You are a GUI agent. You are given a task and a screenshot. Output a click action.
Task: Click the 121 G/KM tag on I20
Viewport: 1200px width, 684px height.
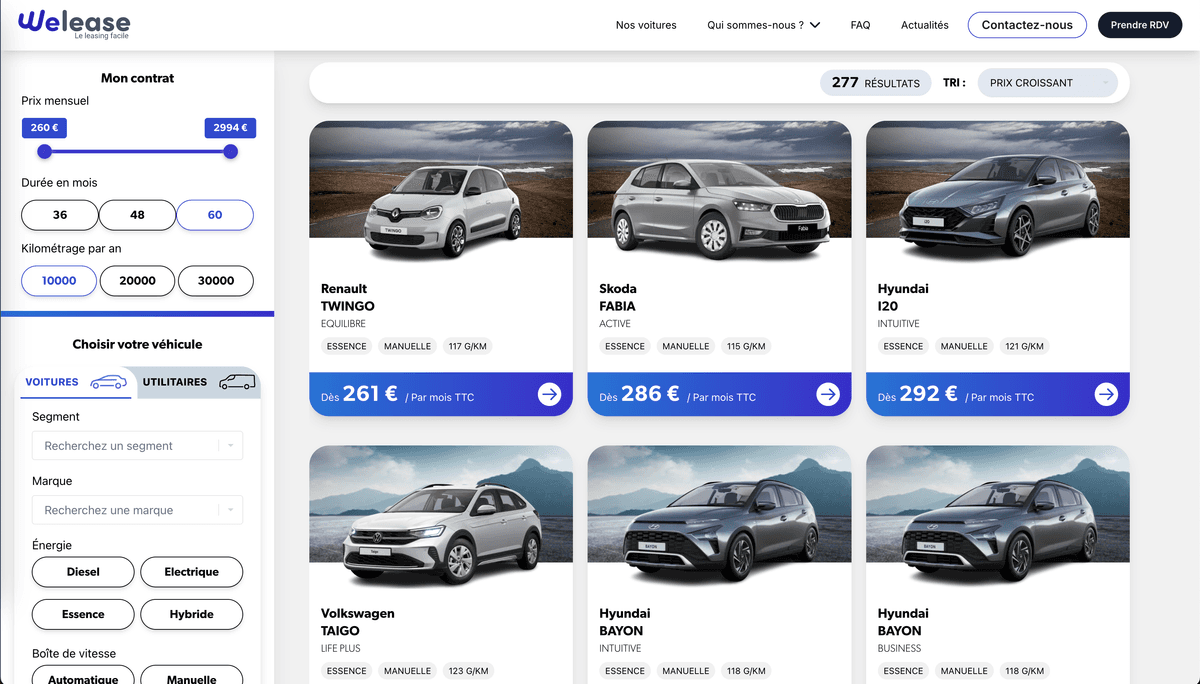pyautogui.click(x=1024, y=346)
